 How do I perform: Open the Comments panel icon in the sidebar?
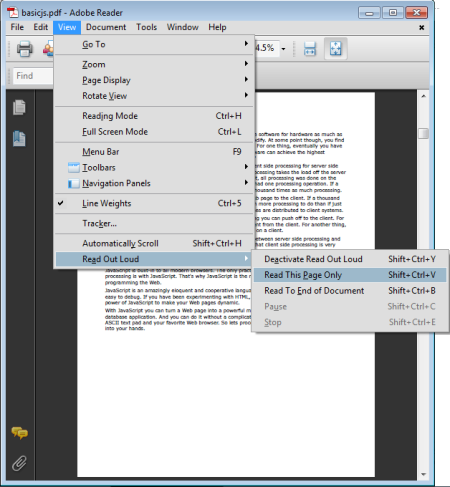20,433
